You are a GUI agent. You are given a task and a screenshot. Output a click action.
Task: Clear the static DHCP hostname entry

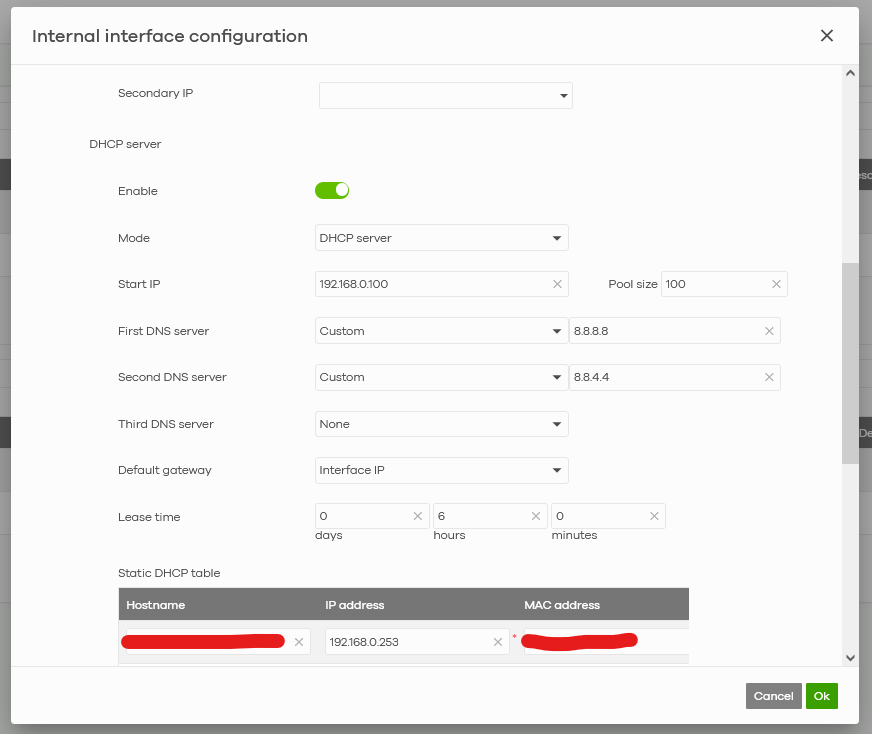pyautogui.click(x=298, y=642)
